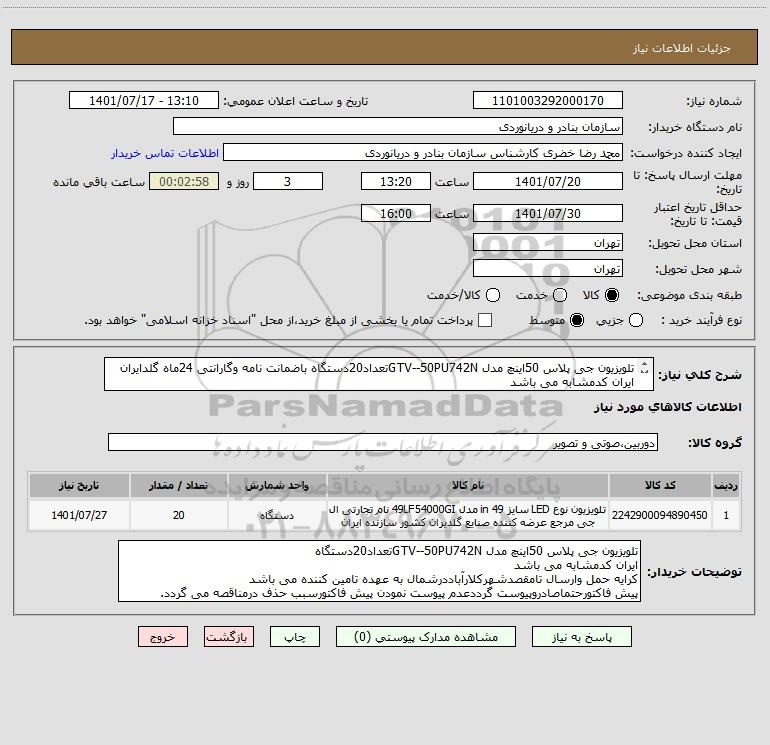Click the پاسخ به نیاز button
The height and width of the screenshot is (745, 770).
pos(582,637)
